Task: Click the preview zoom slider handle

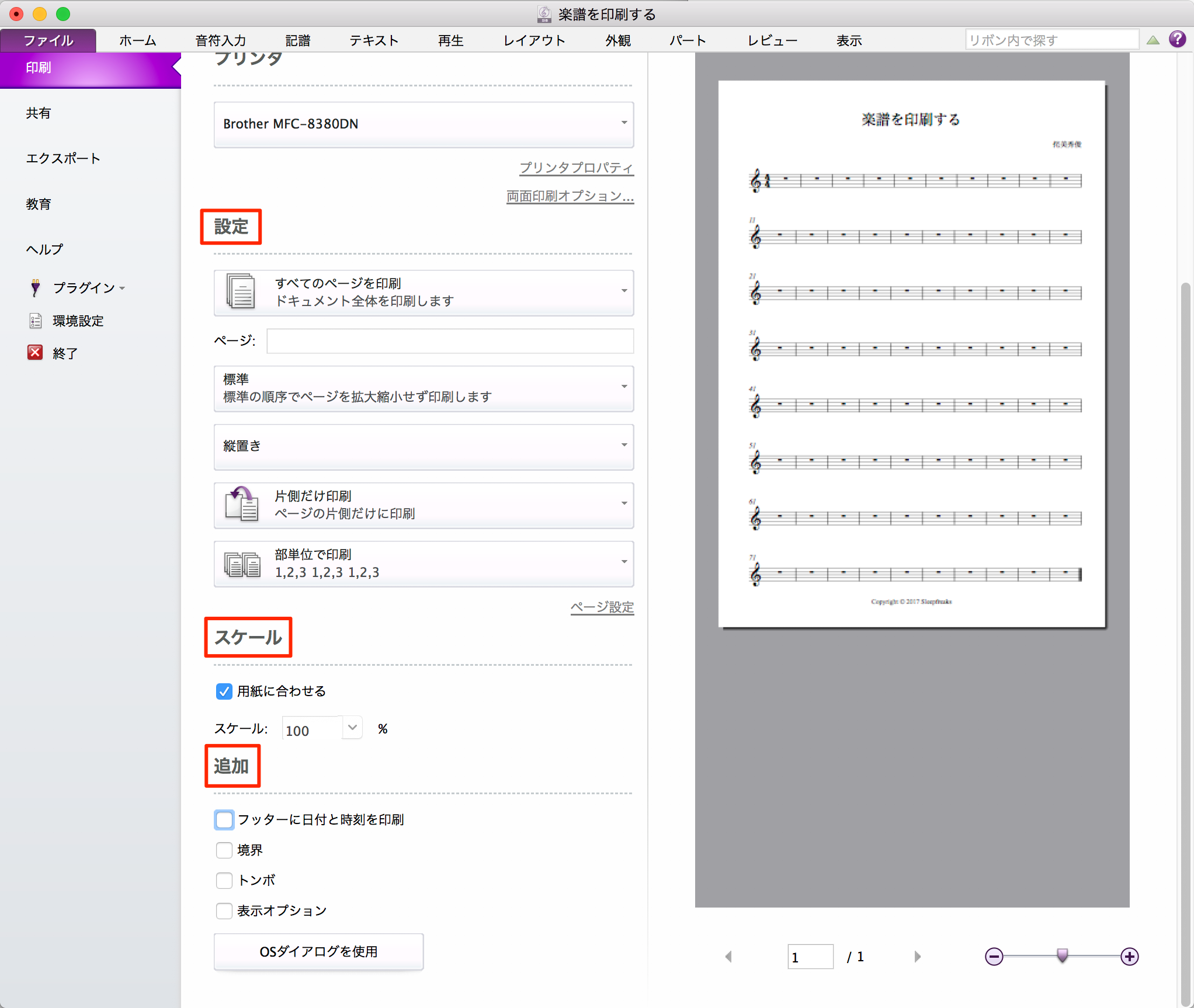Action: [1063, 955]
